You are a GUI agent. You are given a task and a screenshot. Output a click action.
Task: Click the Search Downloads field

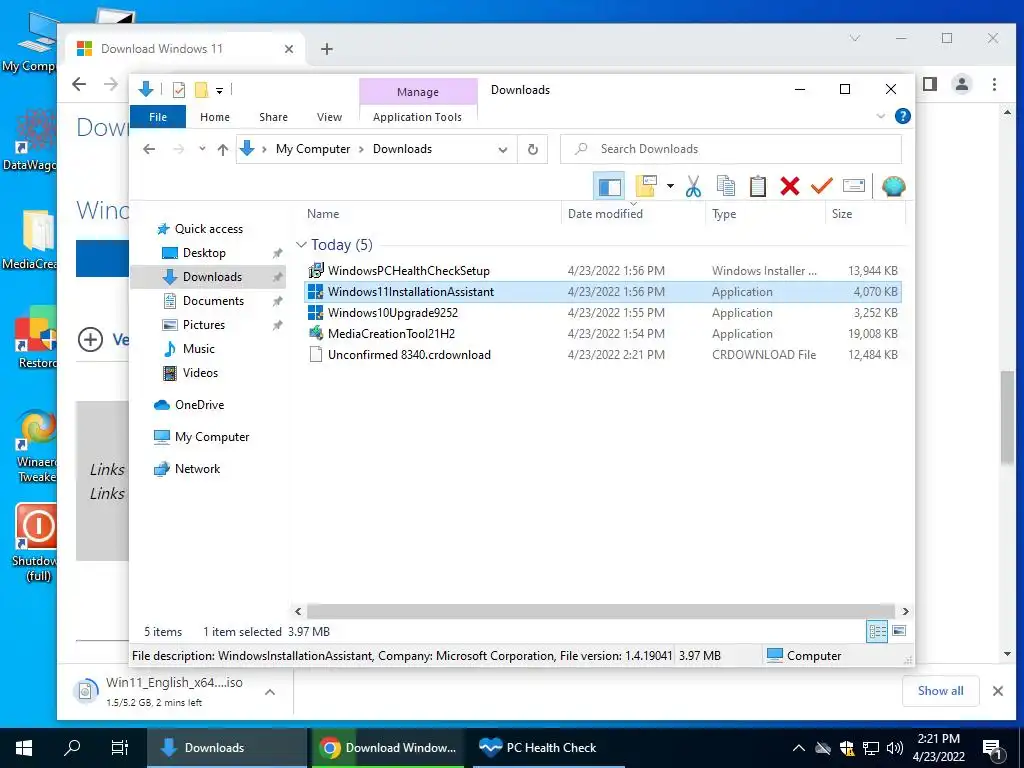tap(731, 149)
